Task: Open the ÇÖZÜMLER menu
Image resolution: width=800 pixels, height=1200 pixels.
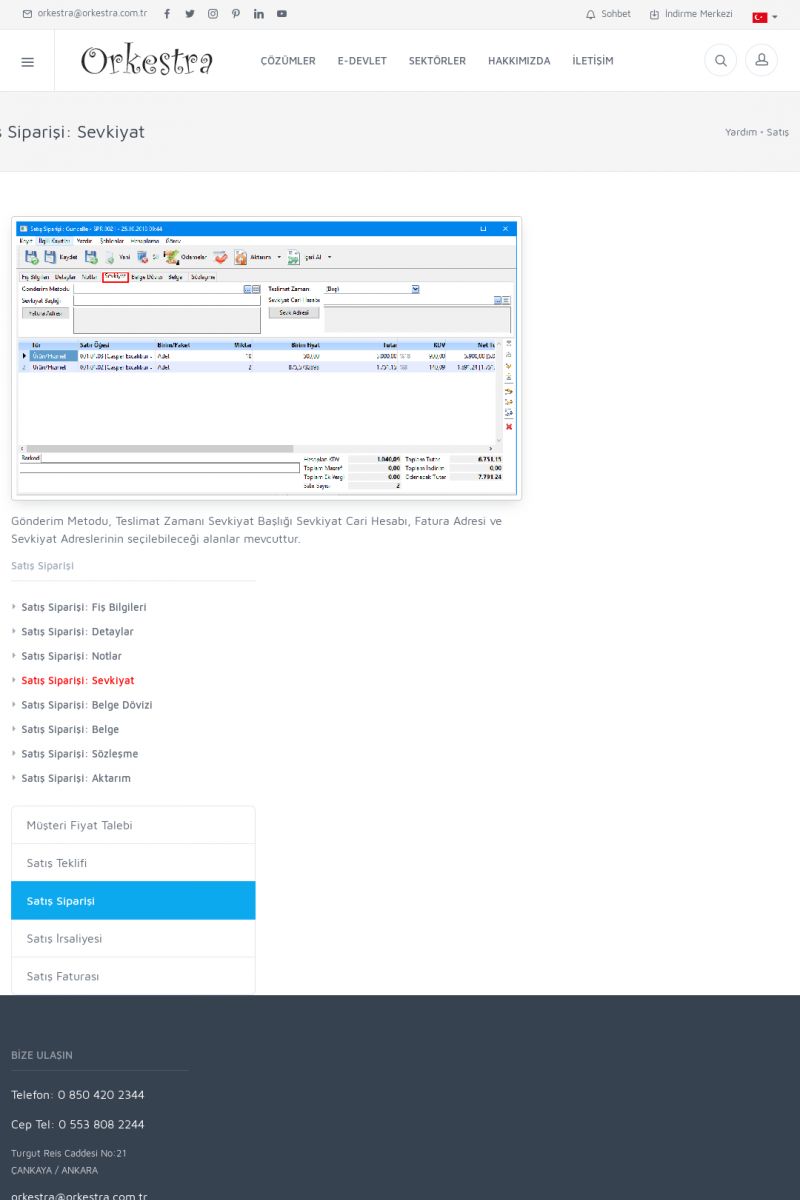Action: coord(288,61)
